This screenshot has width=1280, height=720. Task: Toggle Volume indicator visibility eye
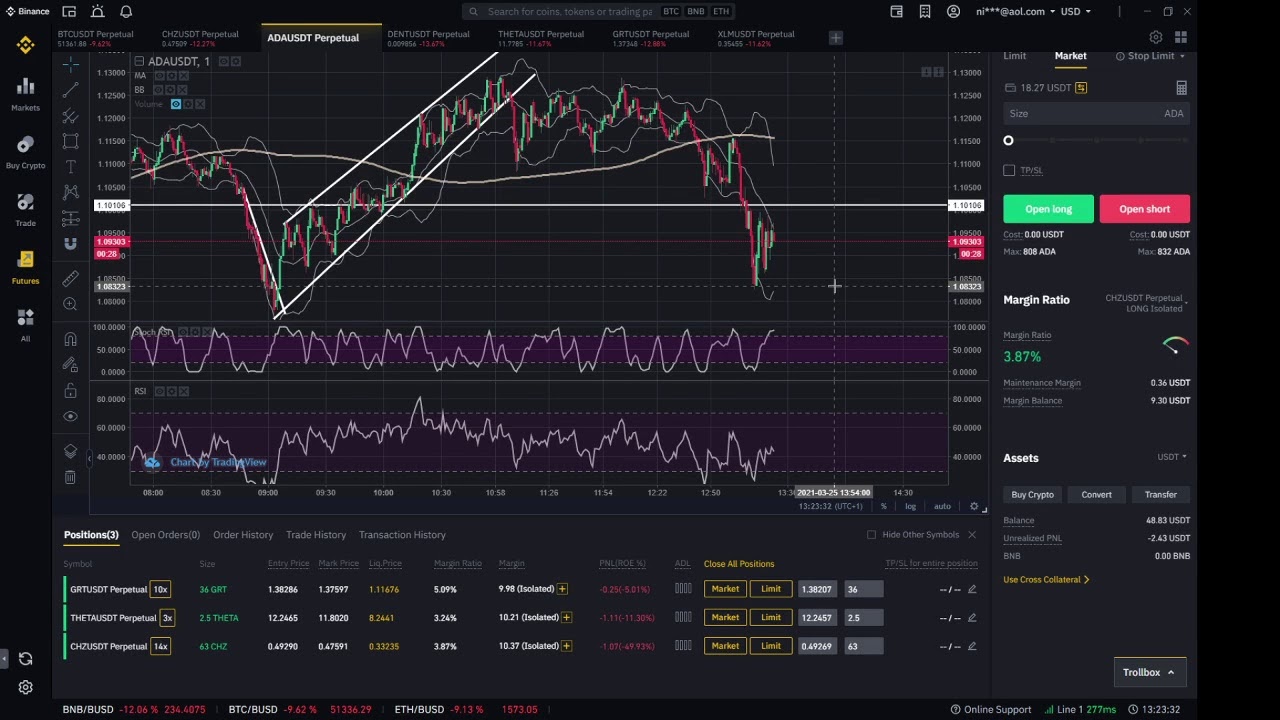click(x=176, y=104)
